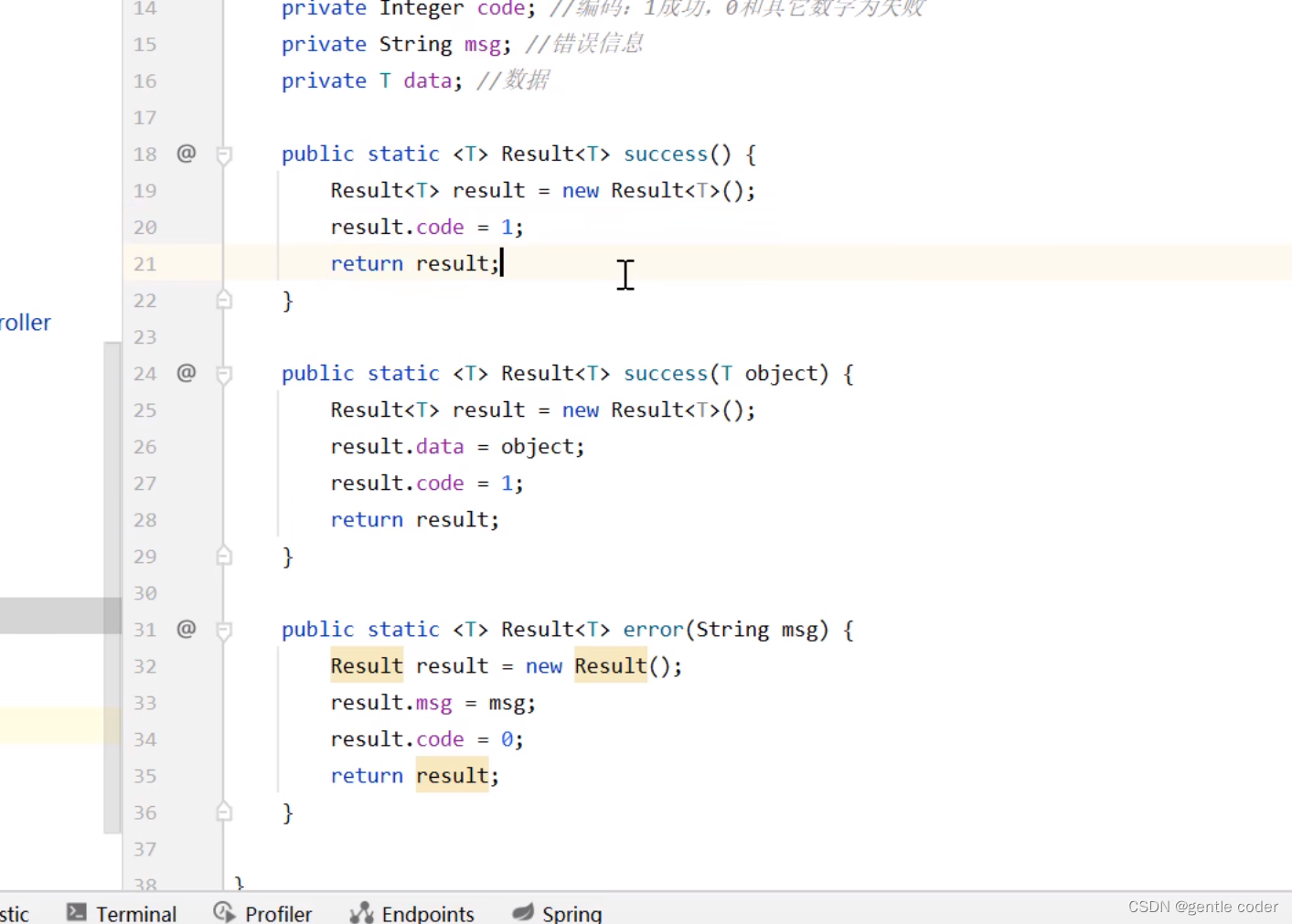This screenshot has width=1292, height=924.
Task: Open the Spring tool window tab
Action: [558, 913]
